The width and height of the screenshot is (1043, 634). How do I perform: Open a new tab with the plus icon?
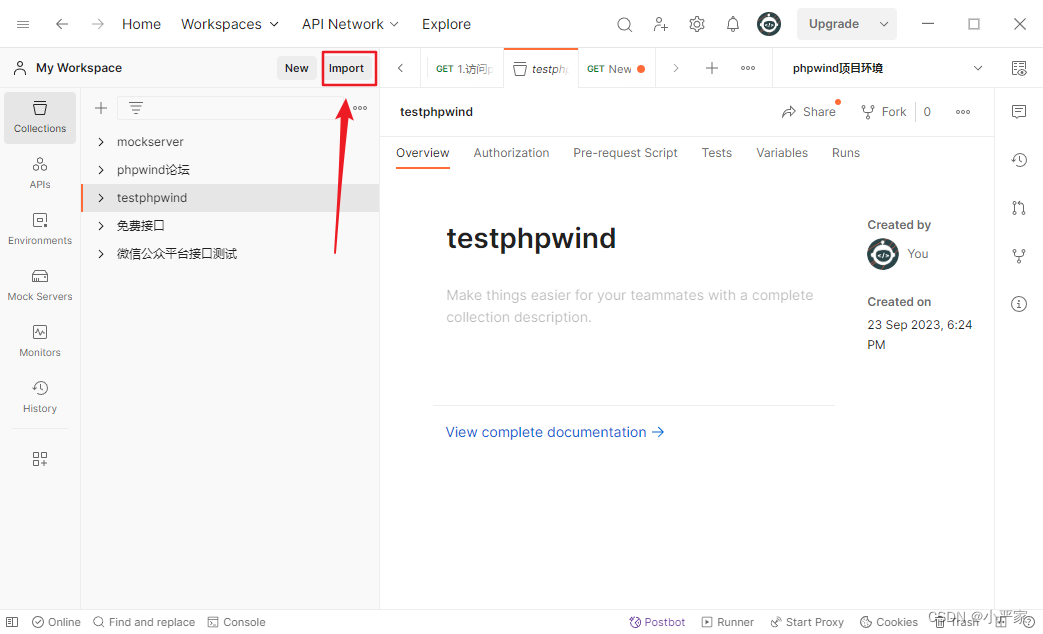coord(712,68)
